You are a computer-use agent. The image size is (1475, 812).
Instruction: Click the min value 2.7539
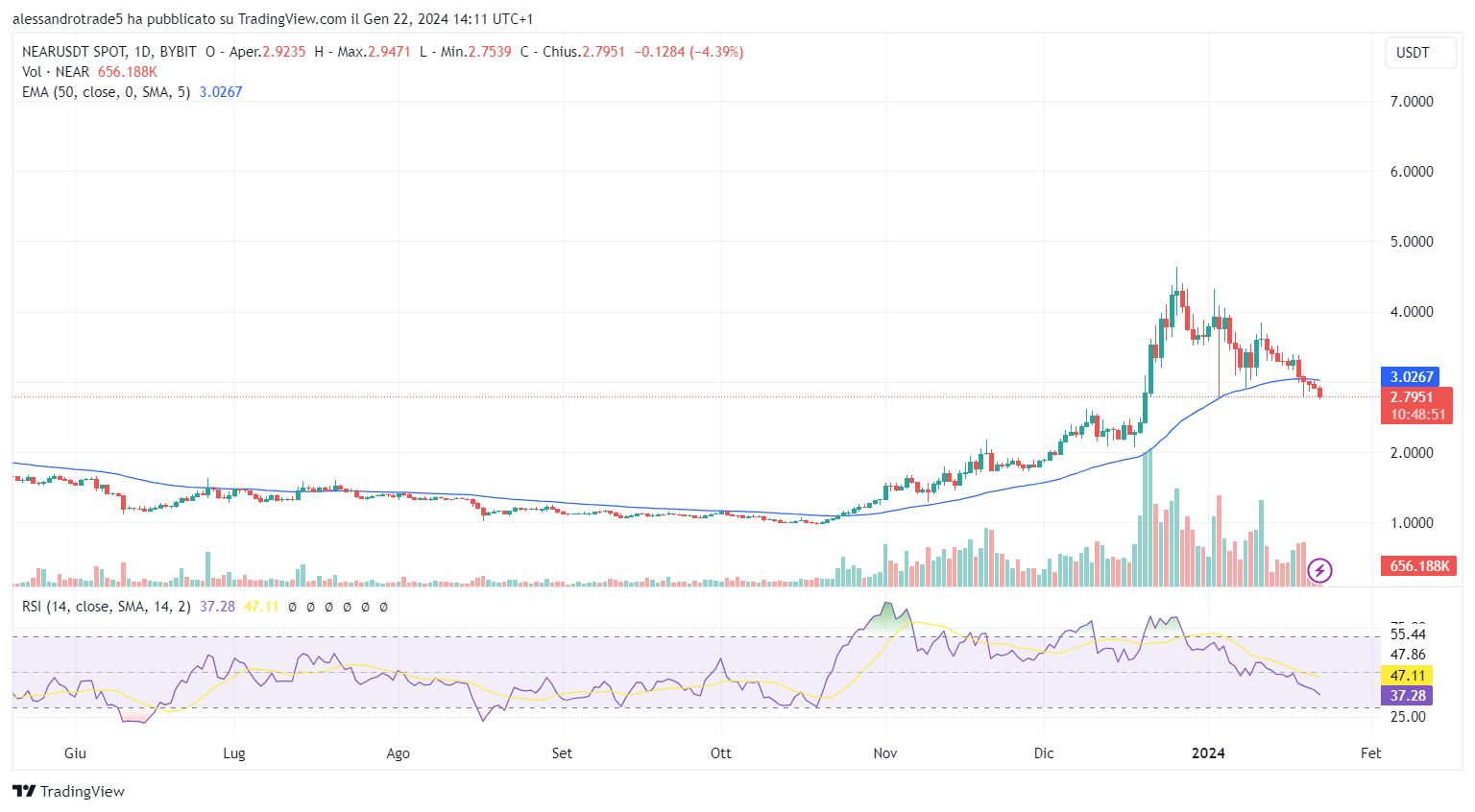490,52
